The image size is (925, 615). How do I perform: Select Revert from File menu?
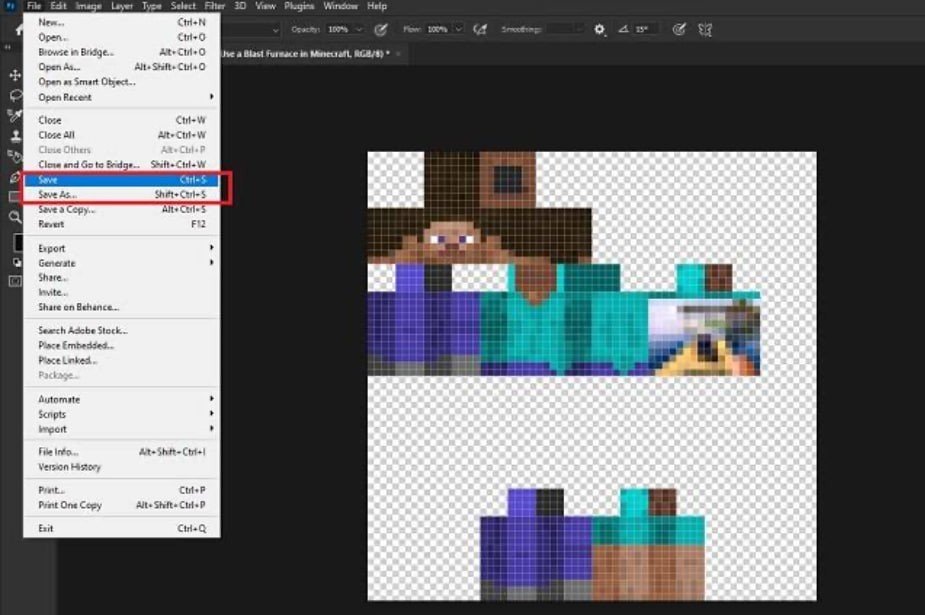click(x=122, y=224)
